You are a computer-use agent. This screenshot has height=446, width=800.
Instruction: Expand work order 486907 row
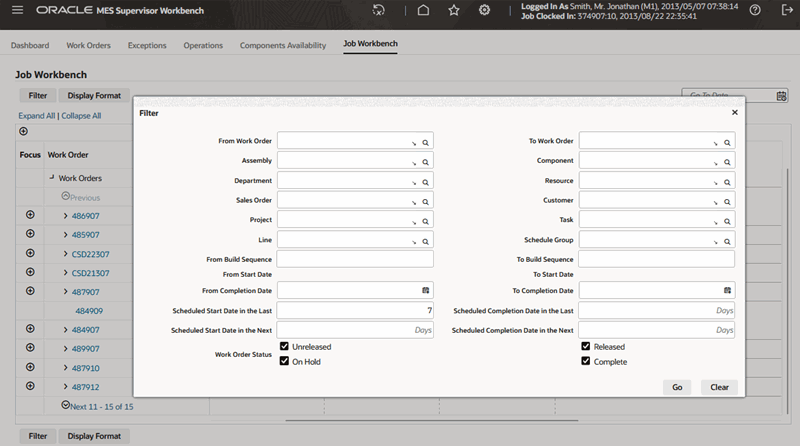65,216
